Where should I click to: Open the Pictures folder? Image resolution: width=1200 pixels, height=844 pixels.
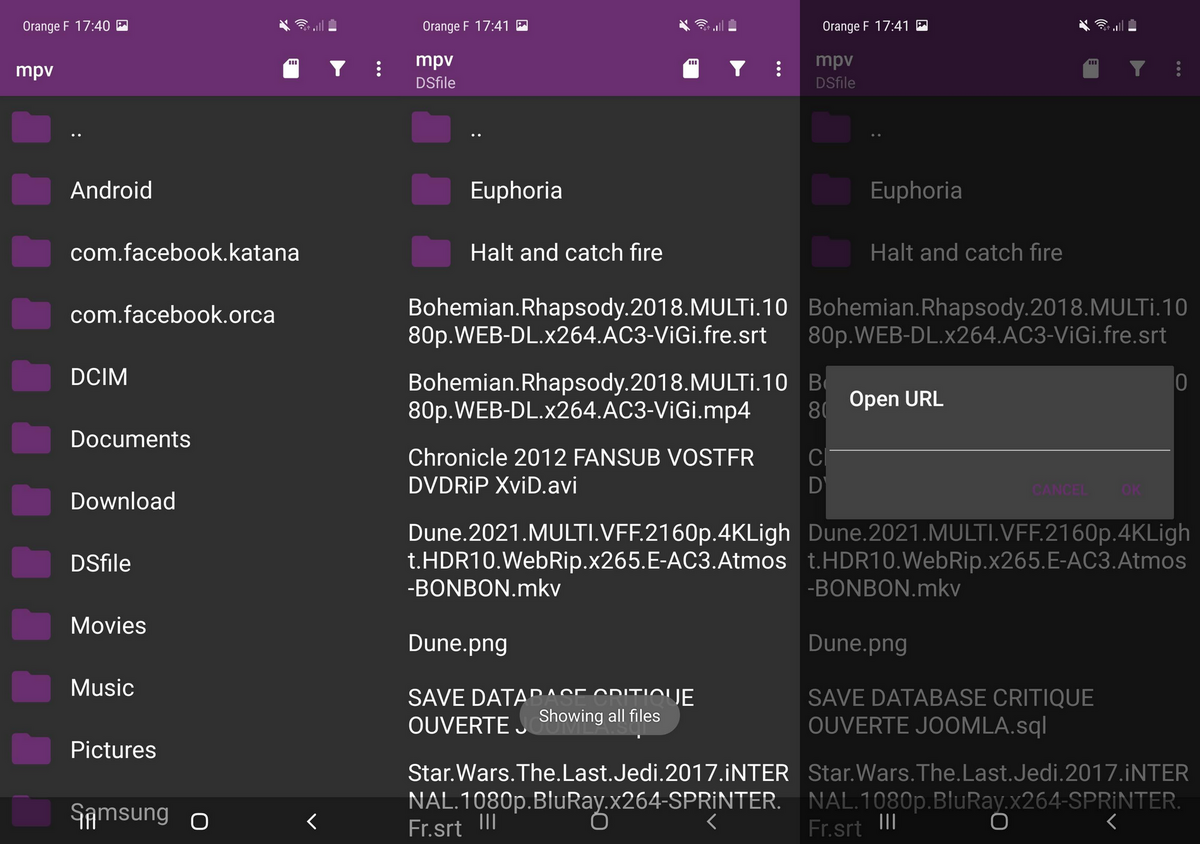(200, 749)
